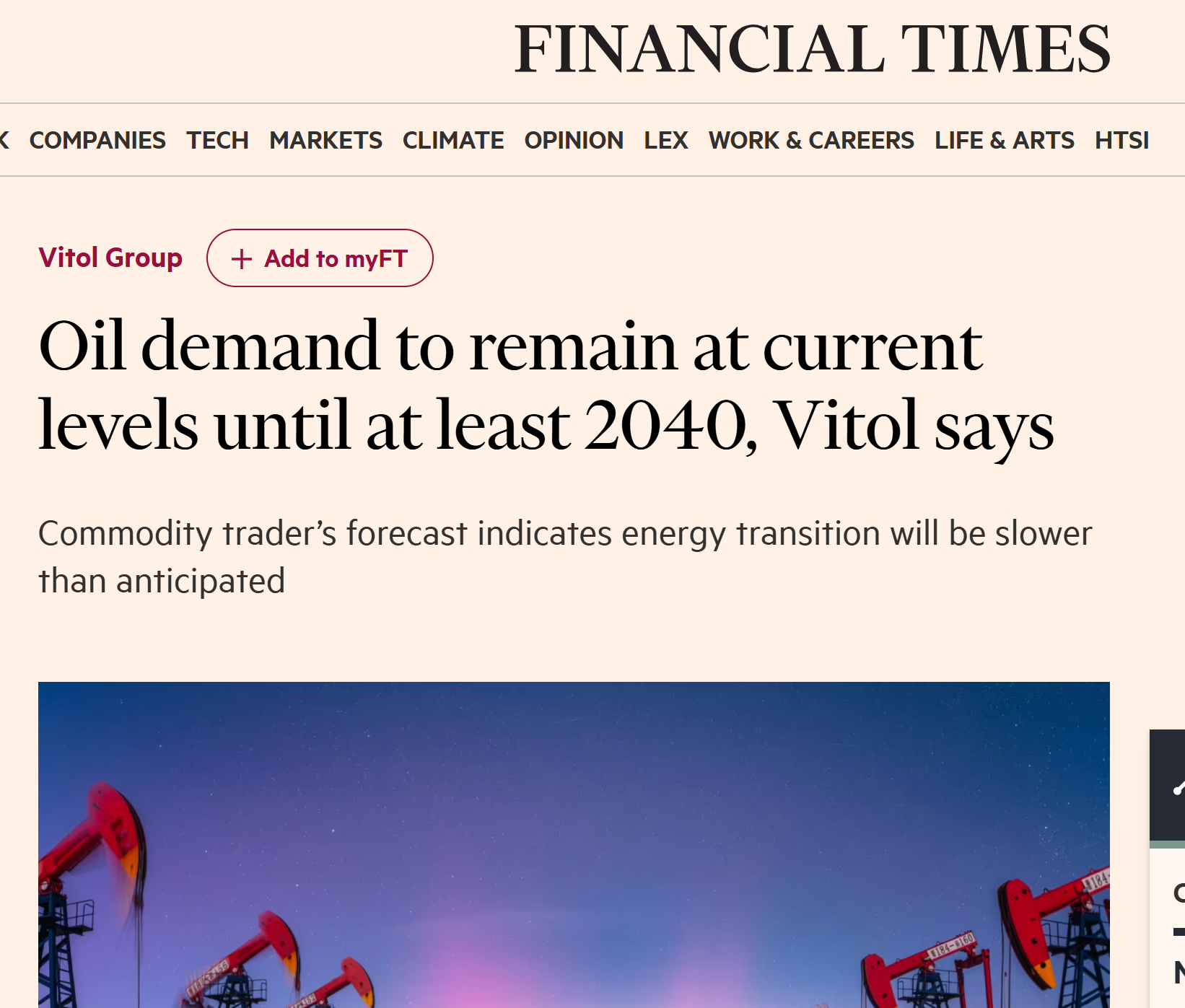The height and width of the screenshot is (1008, 1185).
Task: Click the Lex navigation link
Action: 665,140
